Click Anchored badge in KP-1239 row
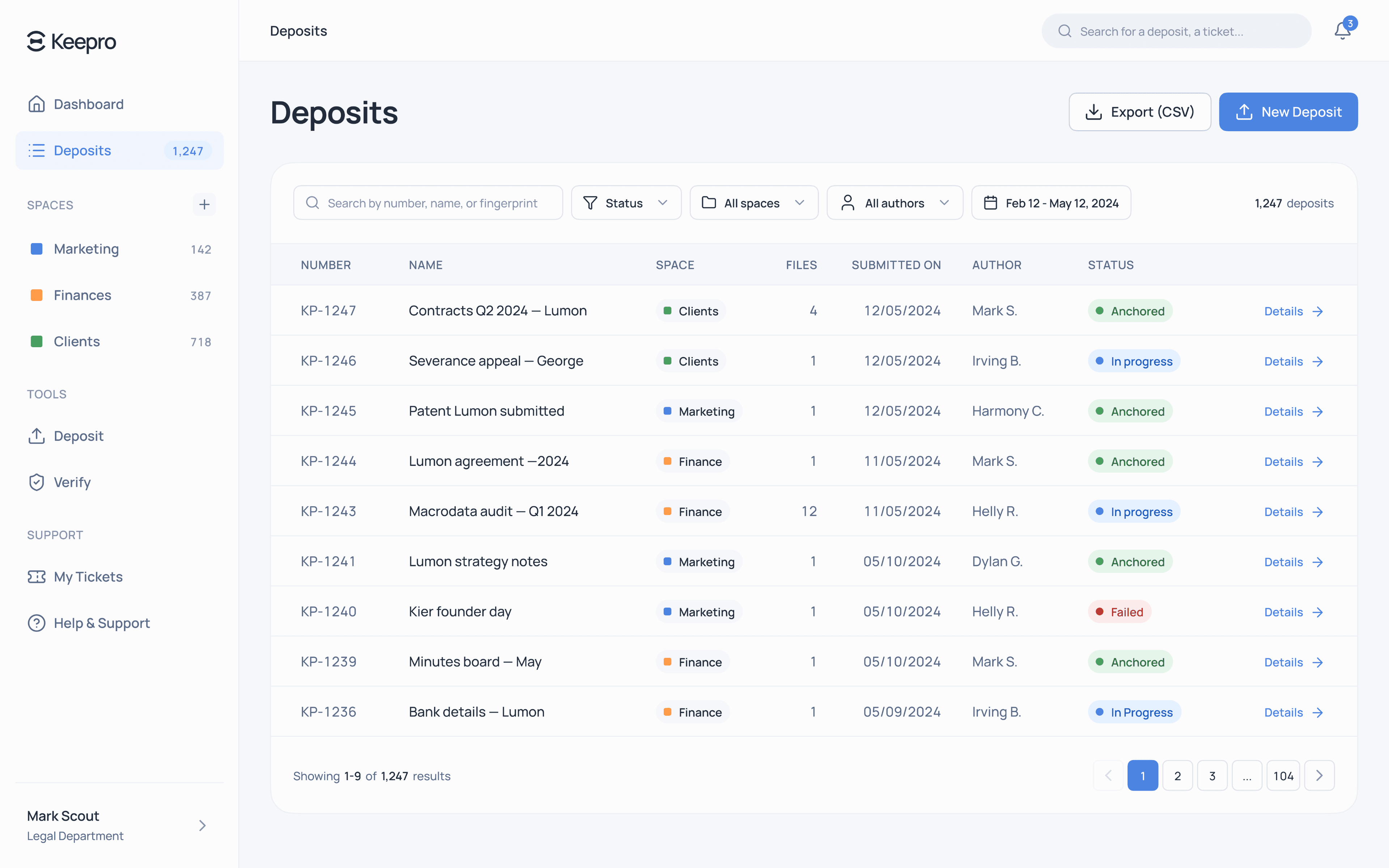 click(1130, 662)
